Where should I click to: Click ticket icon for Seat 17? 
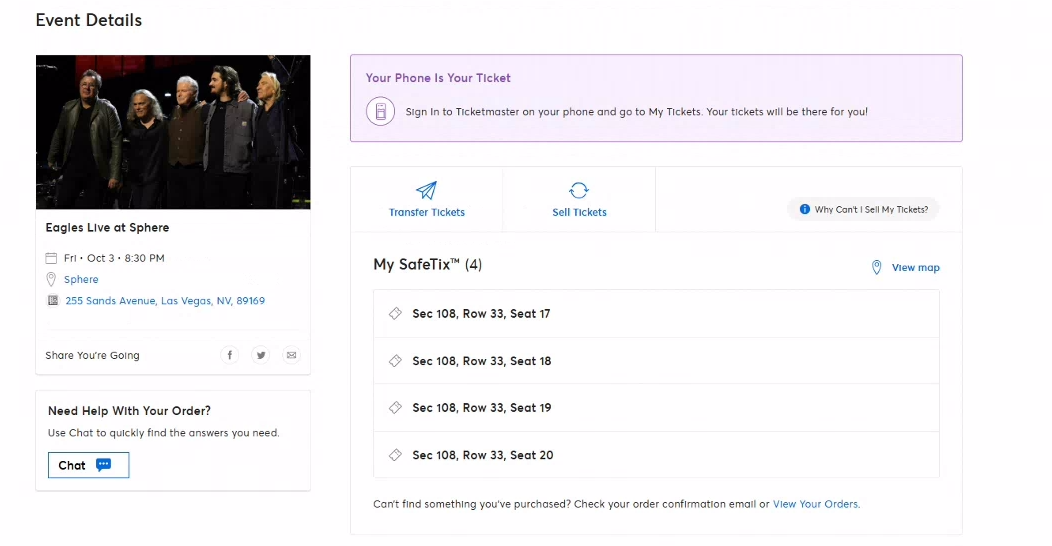tap(395, 313)
